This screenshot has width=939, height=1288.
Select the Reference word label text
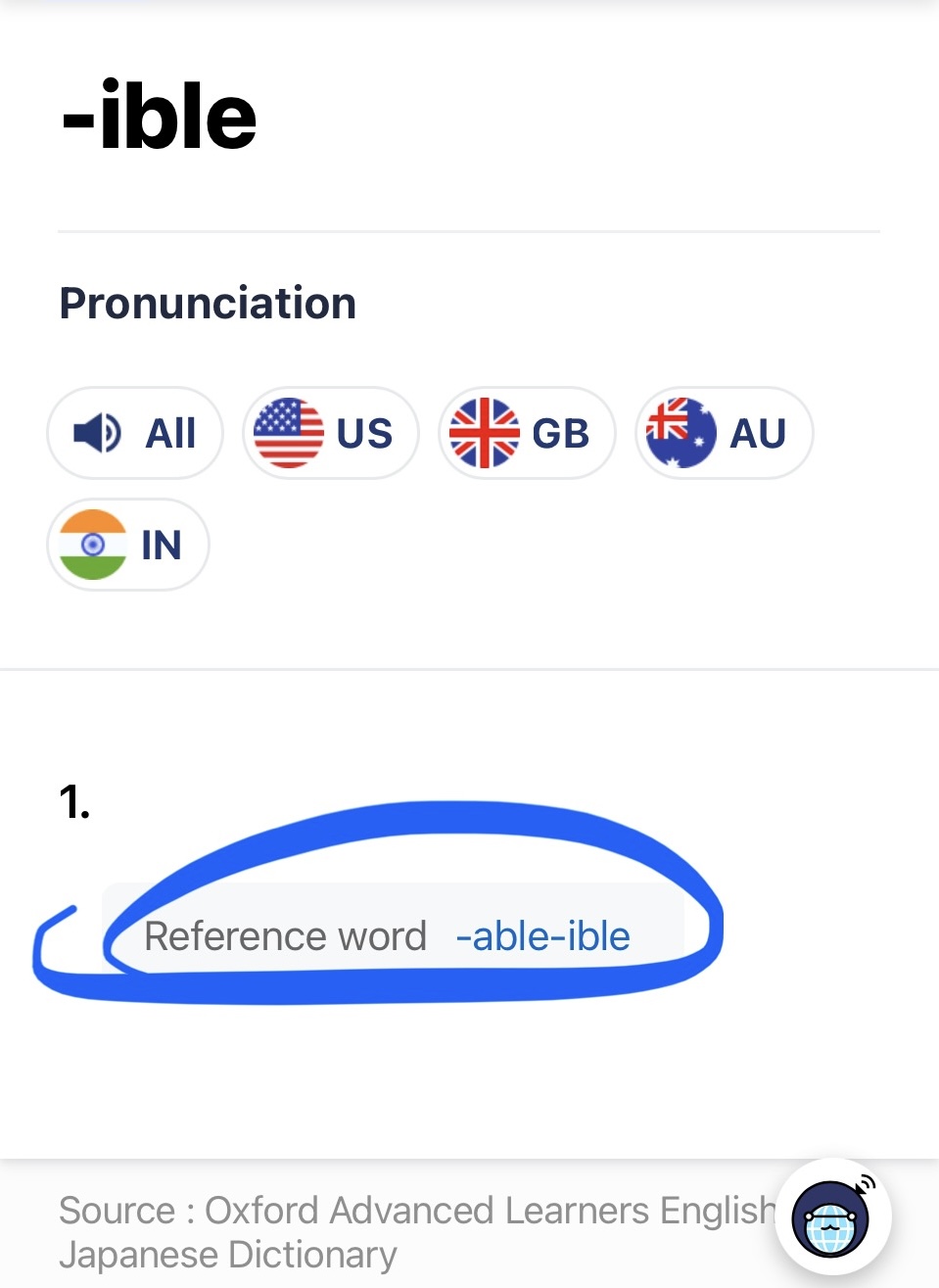click(x=285, y=936)
